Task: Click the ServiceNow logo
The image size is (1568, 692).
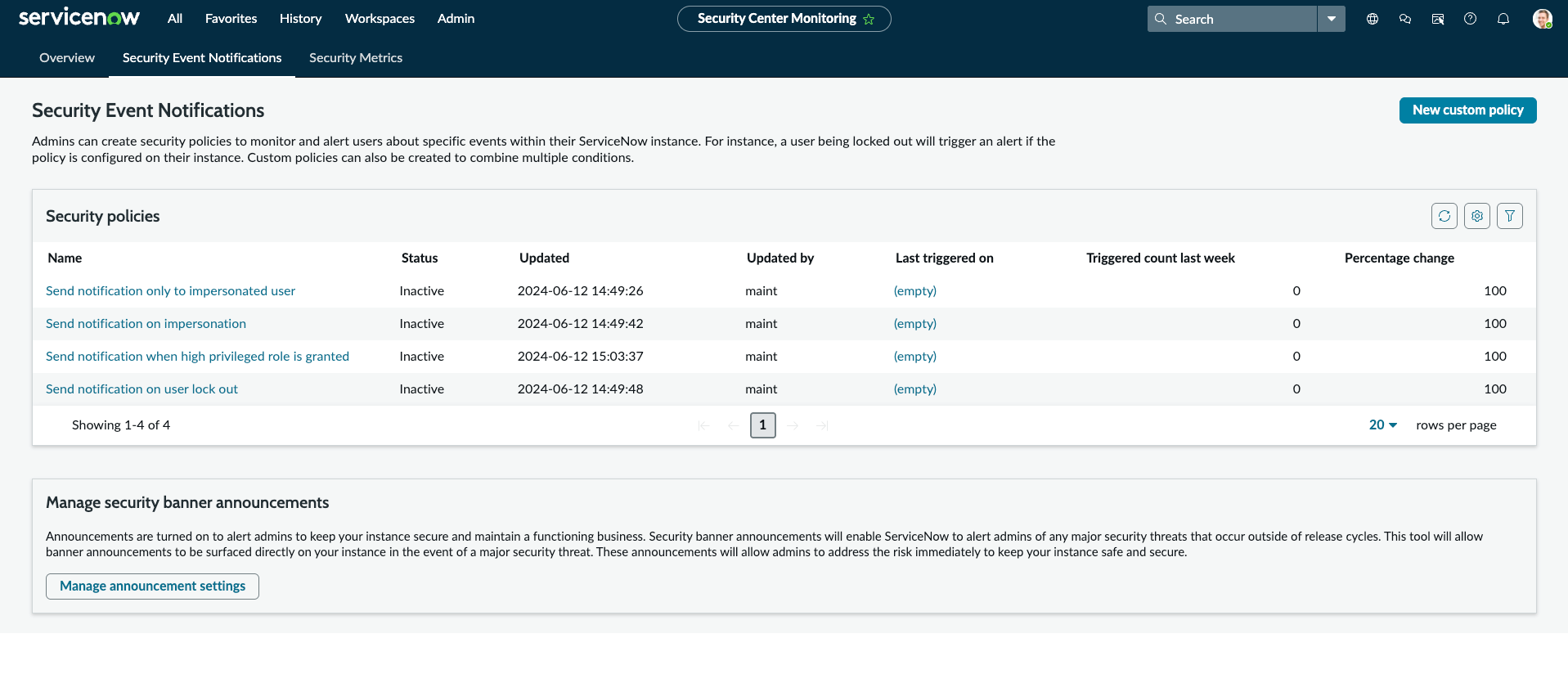Action: (79, 18)
